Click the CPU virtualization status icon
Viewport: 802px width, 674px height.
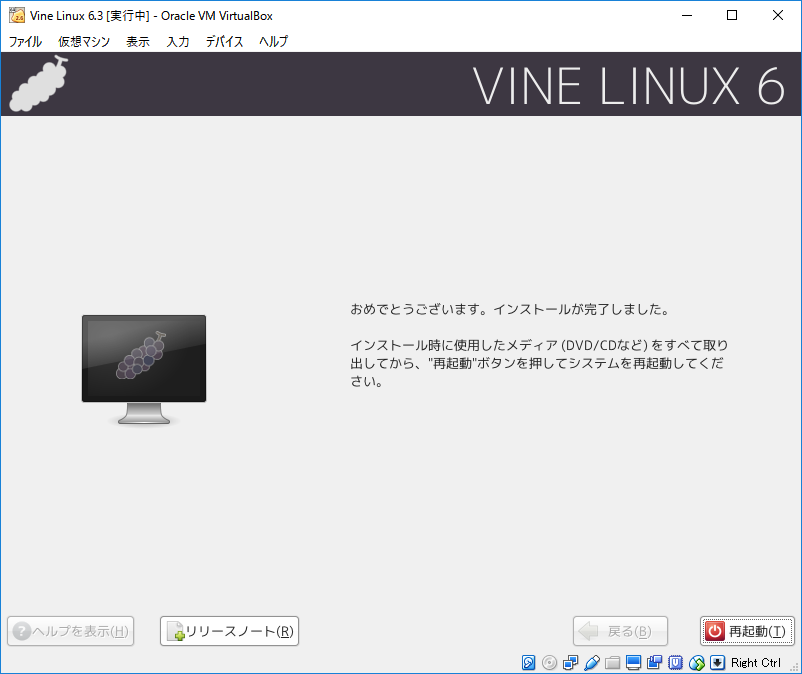pyautogui.click(x=676, y=663)
